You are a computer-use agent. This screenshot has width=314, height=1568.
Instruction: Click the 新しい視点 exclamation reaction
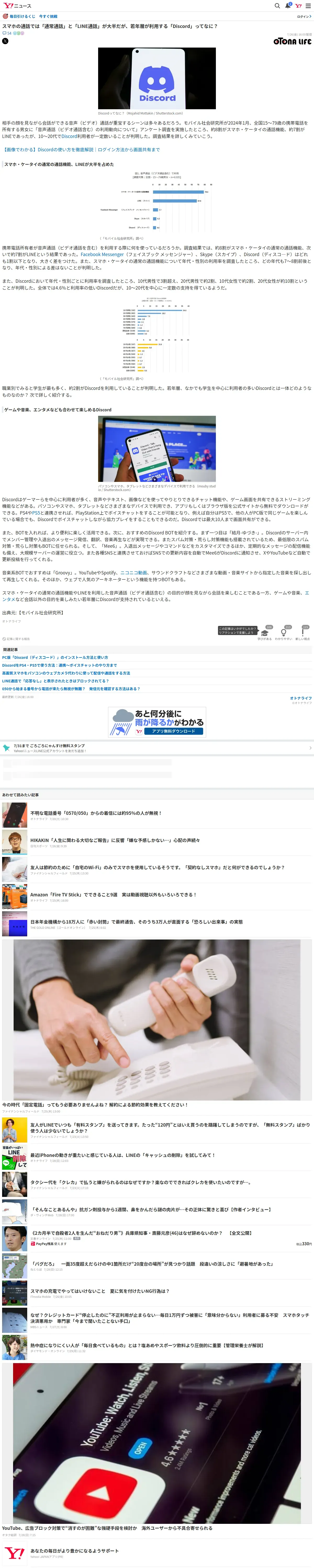(303, 633)
